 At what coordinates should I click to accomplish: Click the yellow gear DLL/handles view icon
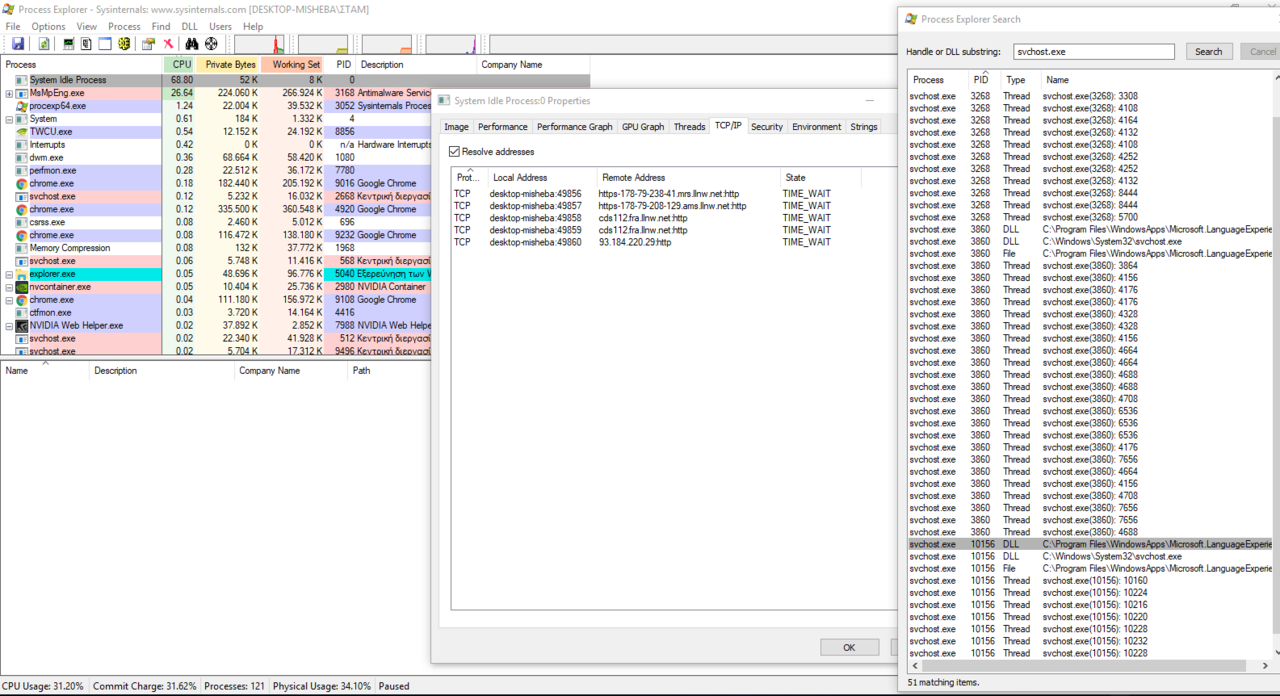tap(124, 44)
